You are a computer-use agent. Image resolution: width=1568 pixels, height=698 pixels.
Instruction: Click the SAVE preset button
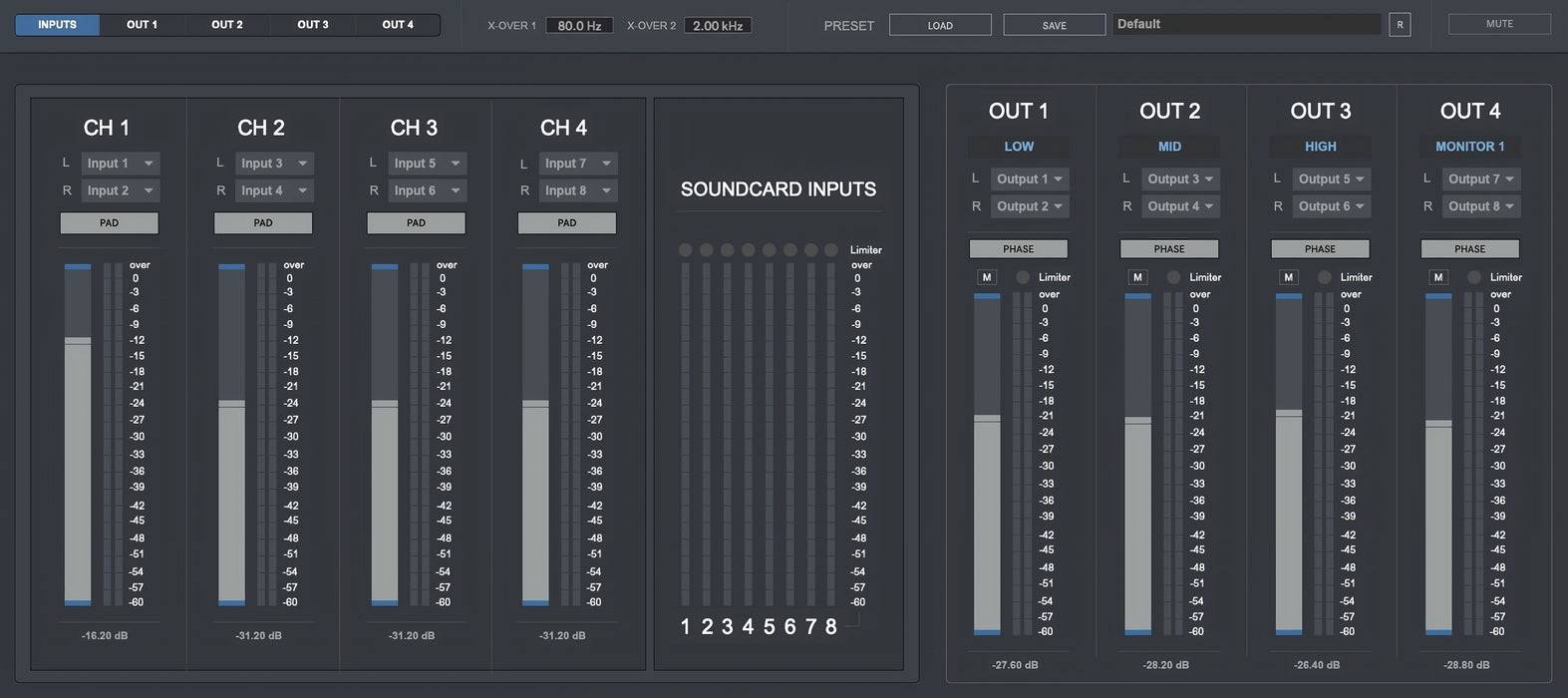point(1054,25)
